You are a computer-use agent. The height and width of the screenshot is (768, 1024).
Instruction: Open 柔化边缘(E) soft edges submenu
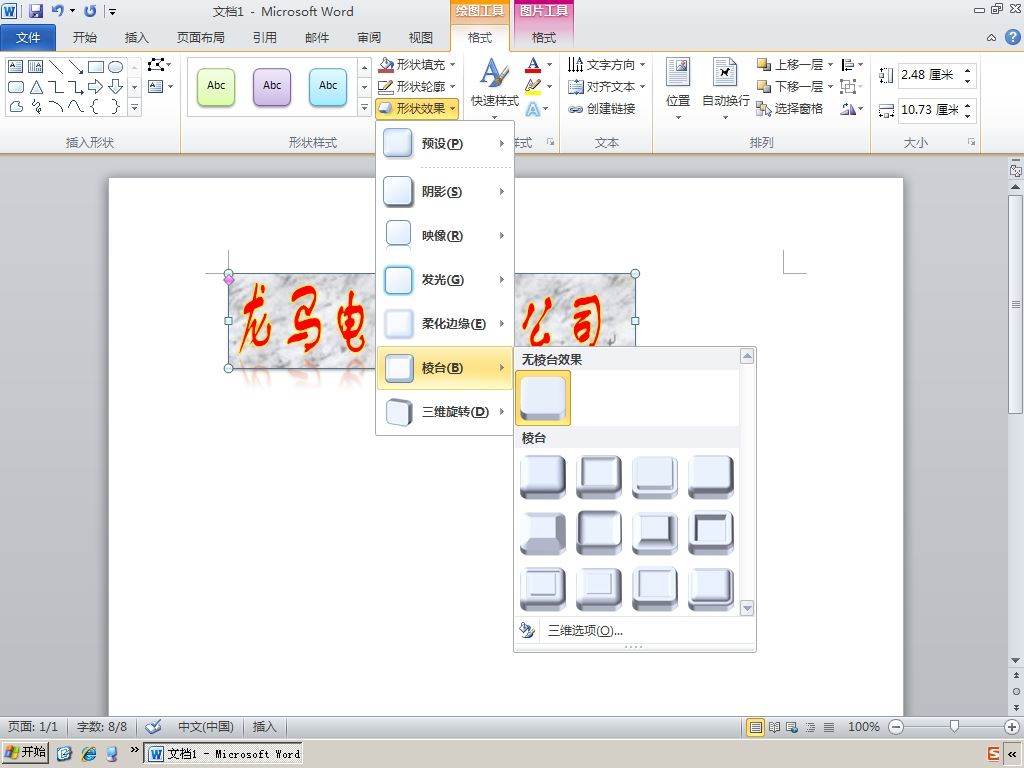click(444, 323)
